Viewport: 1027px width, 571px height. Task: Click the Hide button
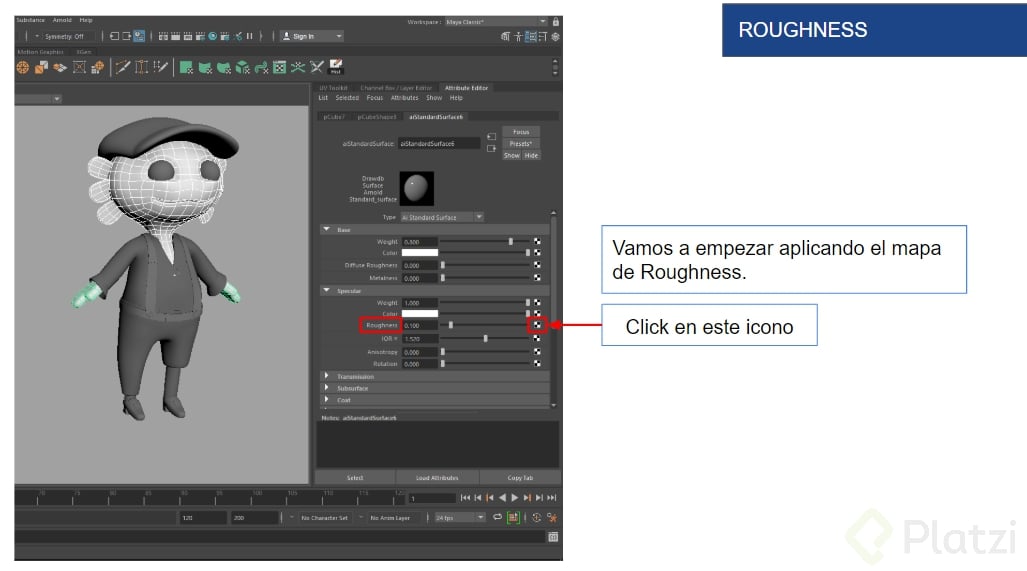coord(531,156)
